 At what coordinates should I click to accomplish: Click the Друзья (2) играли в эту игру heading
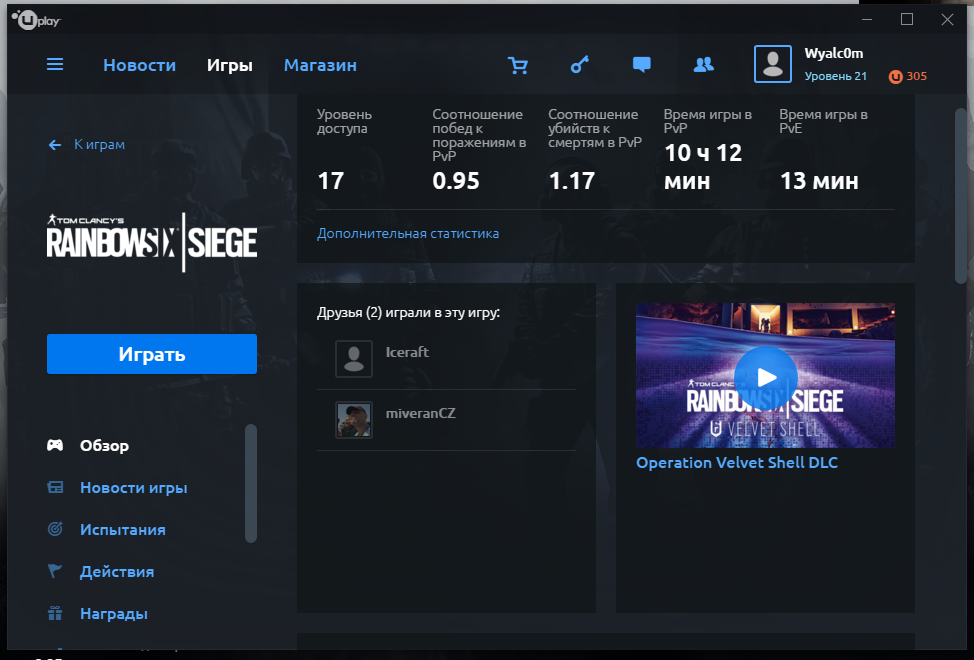(408, 312)
